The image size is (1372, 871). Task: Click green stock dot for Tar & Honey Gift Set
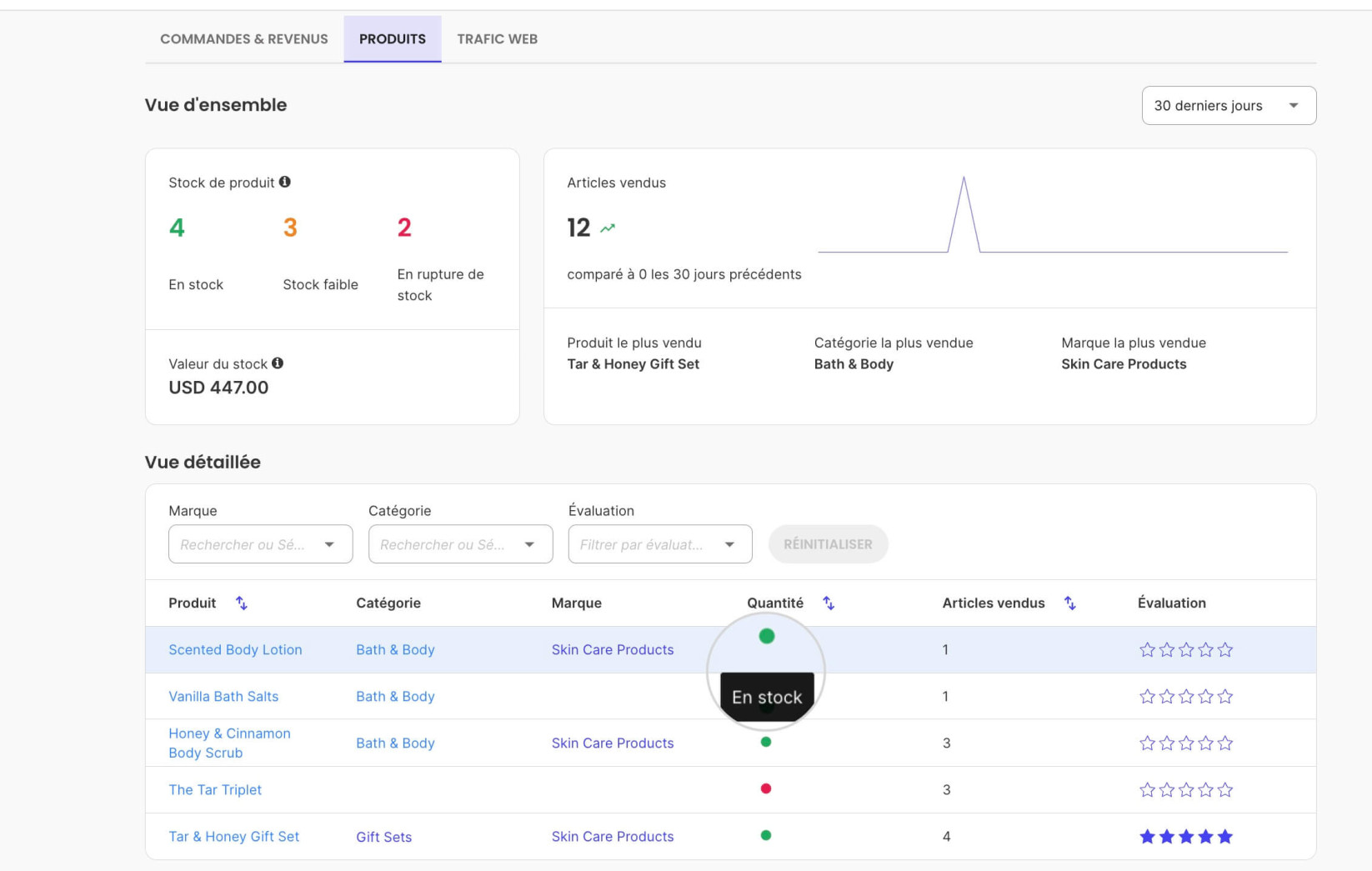coord(766,835)
